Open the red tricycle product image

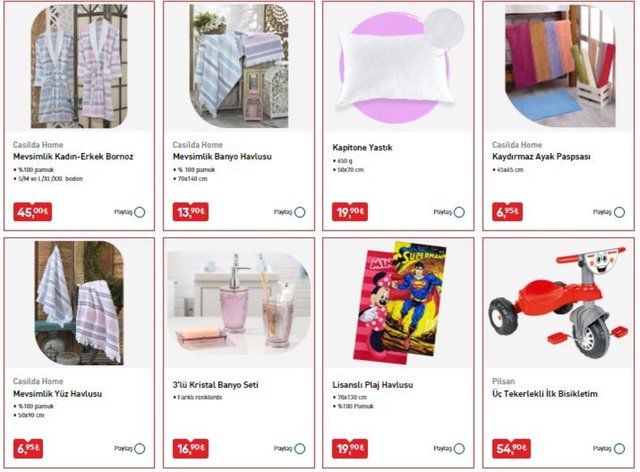click(x=558, y=302)
